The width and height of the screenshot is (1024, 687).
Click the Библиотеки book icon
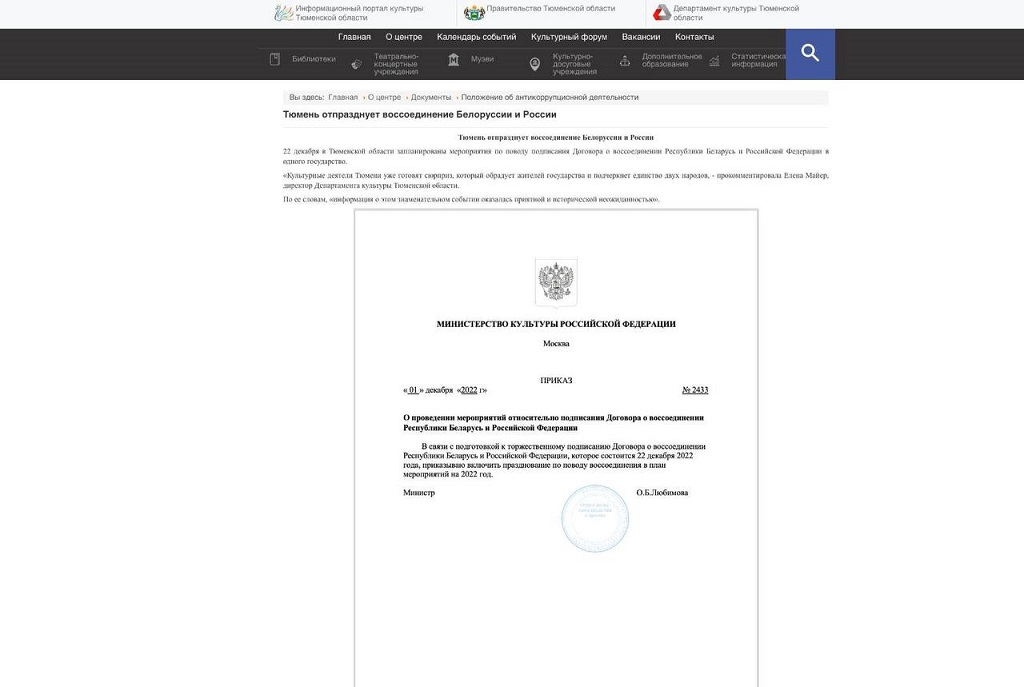275,60
